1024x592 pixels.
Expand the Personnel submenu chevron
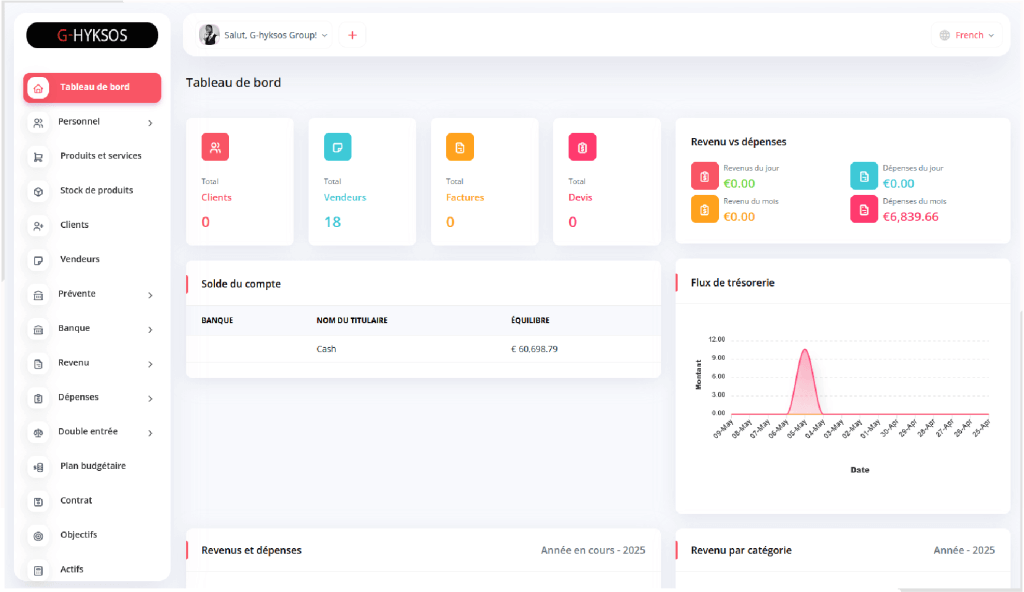click(150, 123)
